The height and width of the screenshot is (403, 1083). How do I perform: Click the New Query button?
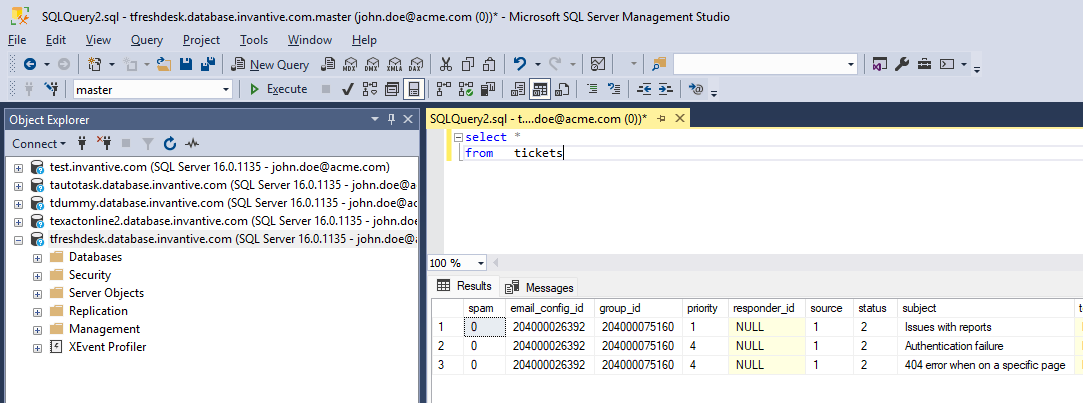[271, 64]
